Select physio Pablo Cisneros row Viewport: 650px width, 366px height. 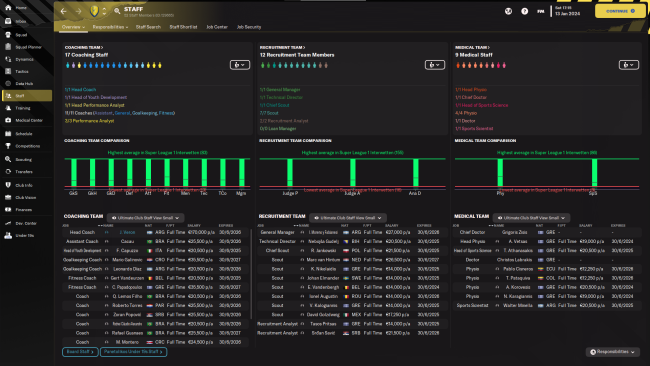pos(547,269)
